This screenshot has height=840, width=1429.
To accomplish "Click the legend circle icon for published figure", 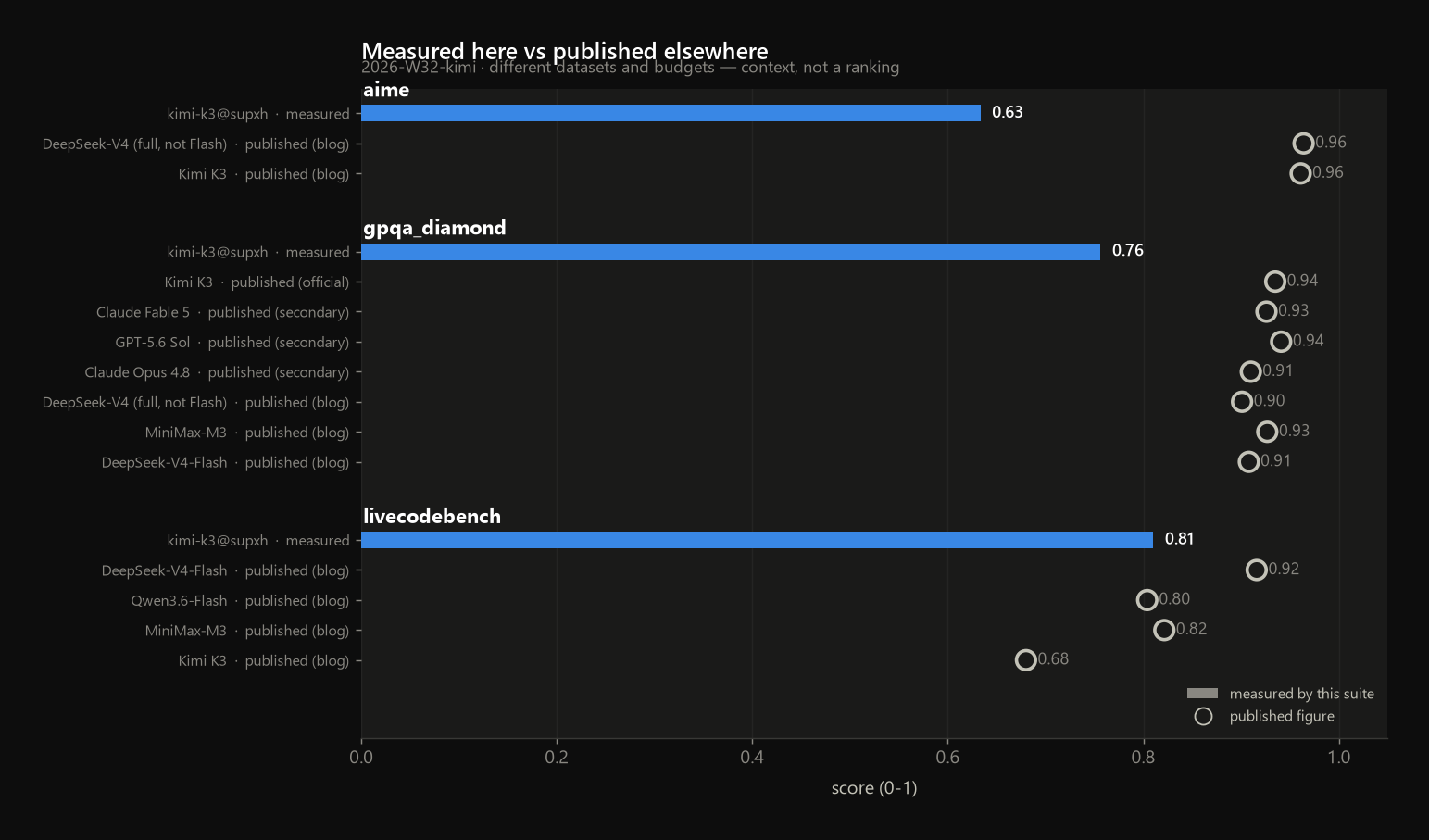I will [x=1203, y=716].
